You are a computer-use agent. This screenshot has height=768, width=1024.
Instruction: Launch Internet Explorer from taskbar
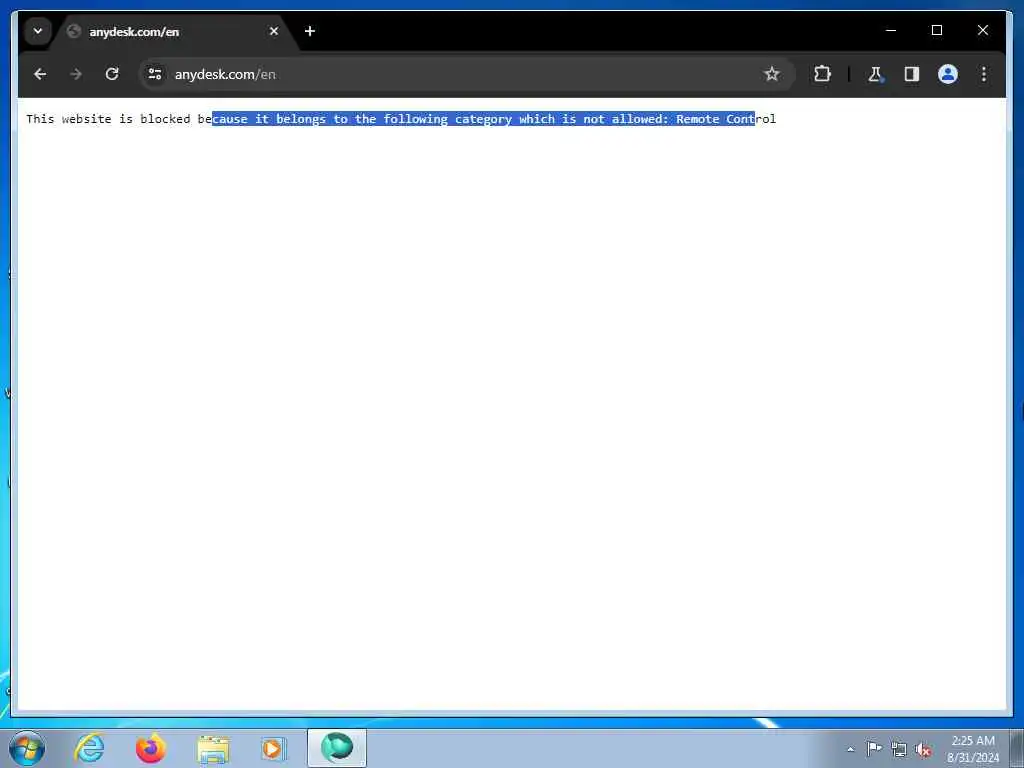[89, 748]
